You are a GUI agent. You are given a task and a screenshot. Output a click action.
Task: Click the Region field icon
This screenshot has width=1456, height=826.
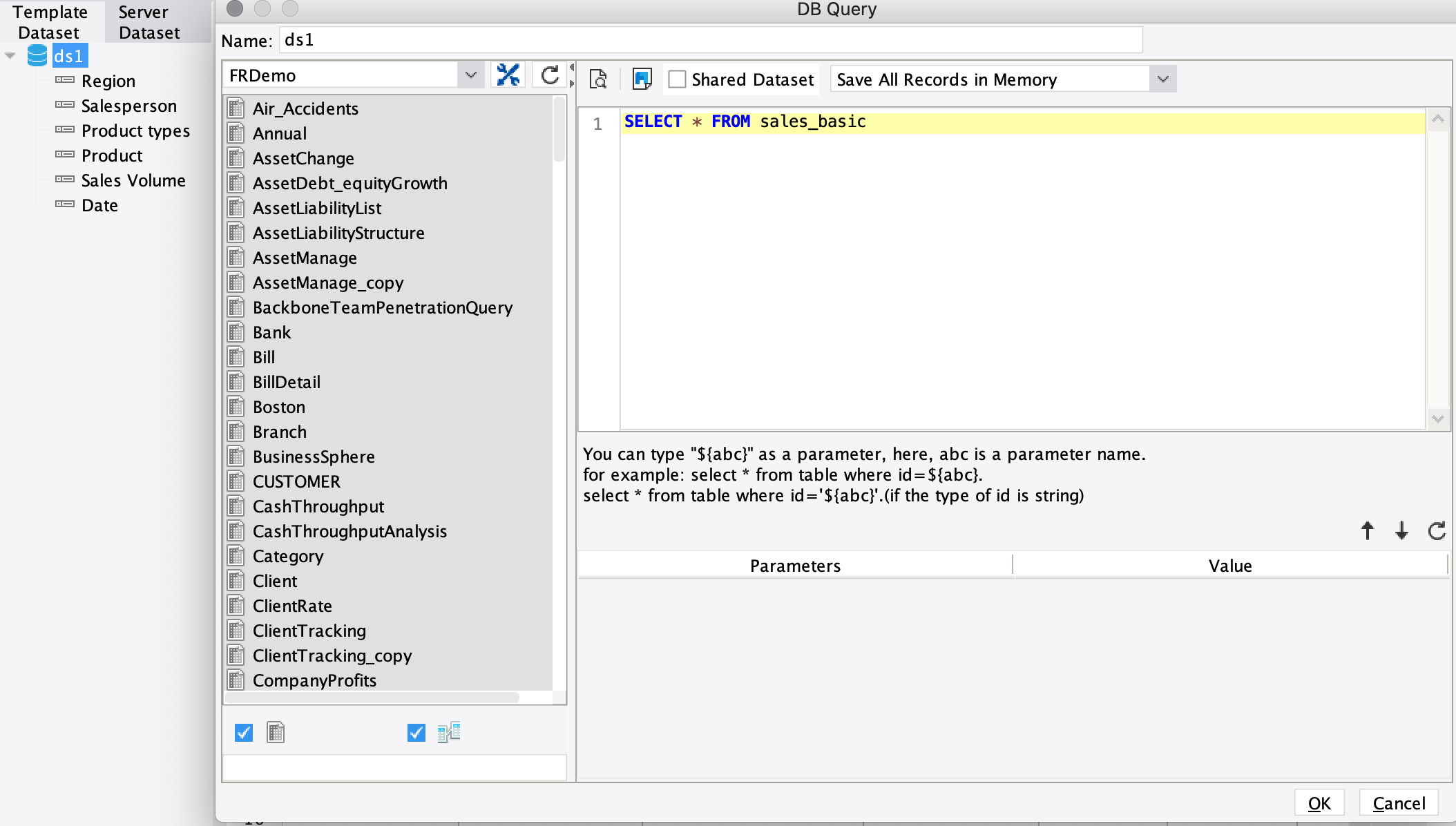click(x=65, y=80)
